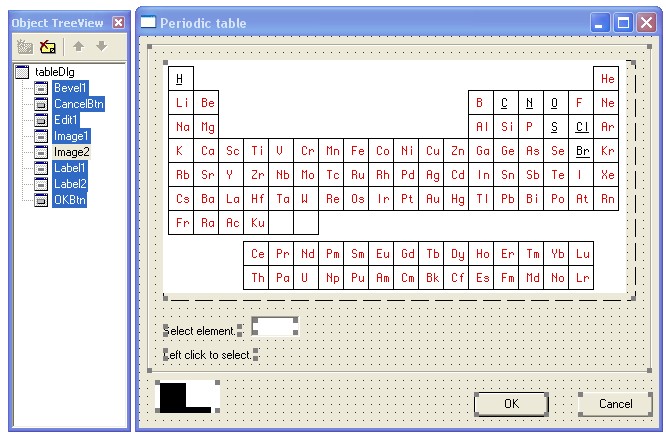Viewport: 666px width, 437px height.
Task: Click the Image2 component icon
Action: click(41, 152)
